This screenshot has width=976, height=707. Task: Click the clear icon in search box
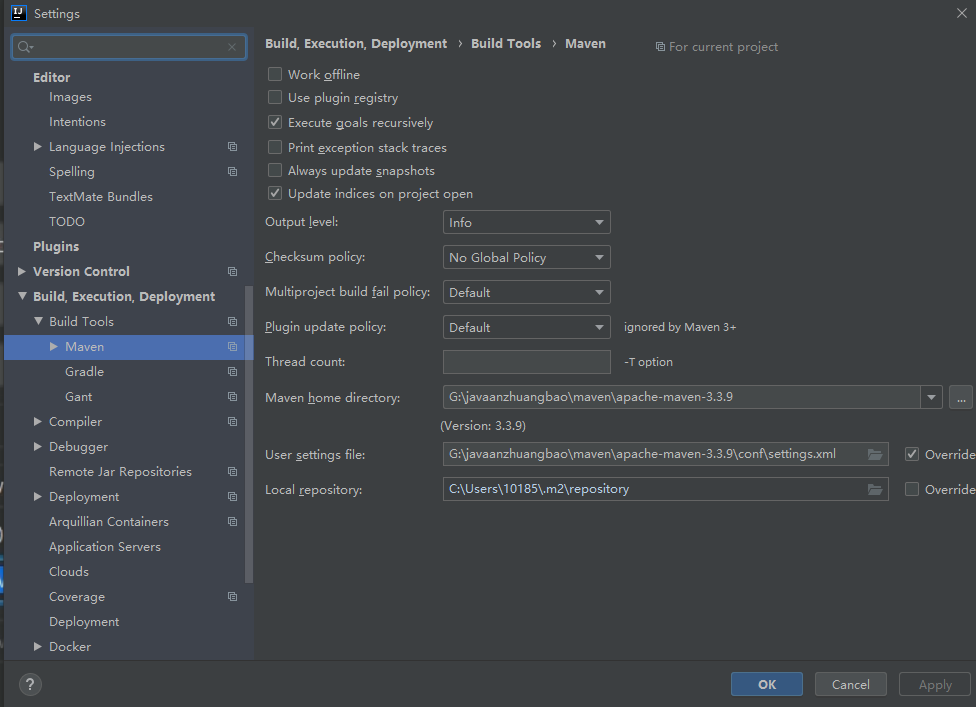[232, 47]
